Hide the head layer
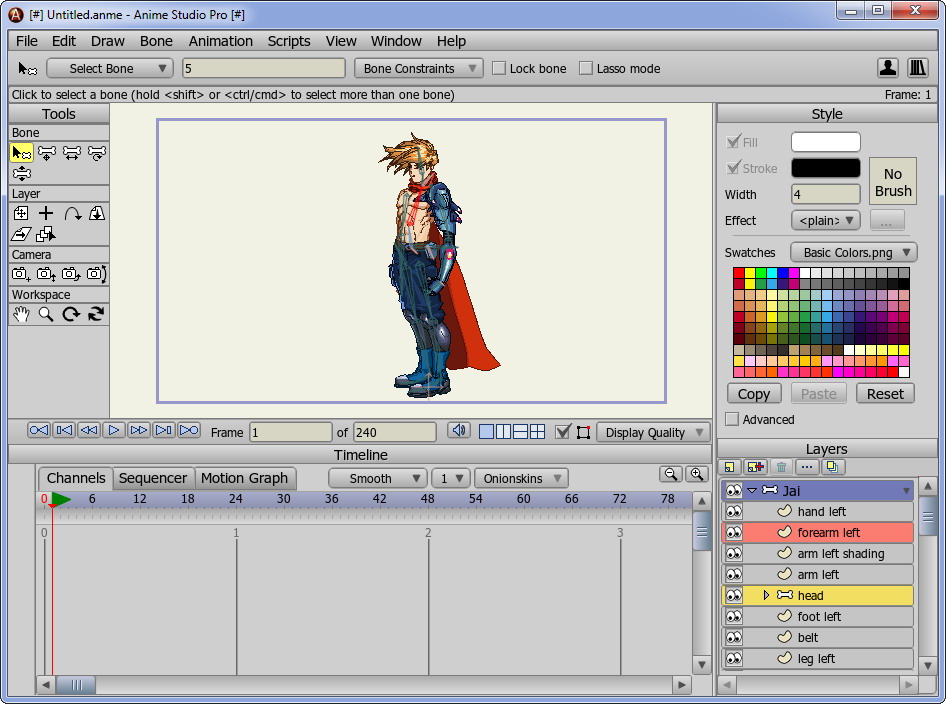The height and width of the screenshot is (704, 946). pos(734,595)
